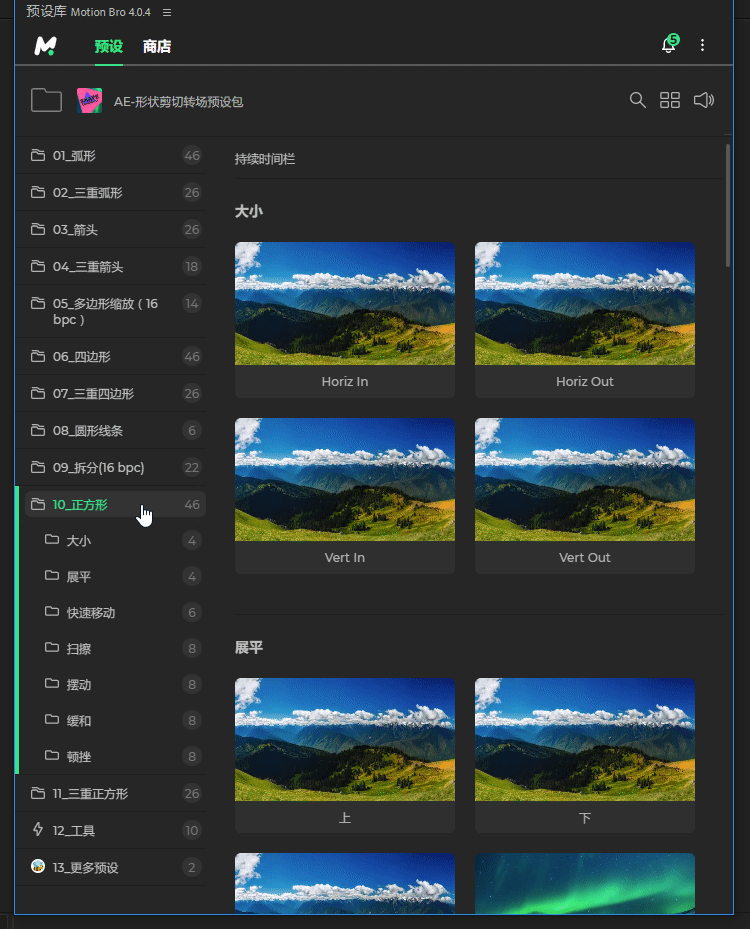The width and height of the screenshot is (750, 929).
Task: Open the notifications bell
Action: 669,44
